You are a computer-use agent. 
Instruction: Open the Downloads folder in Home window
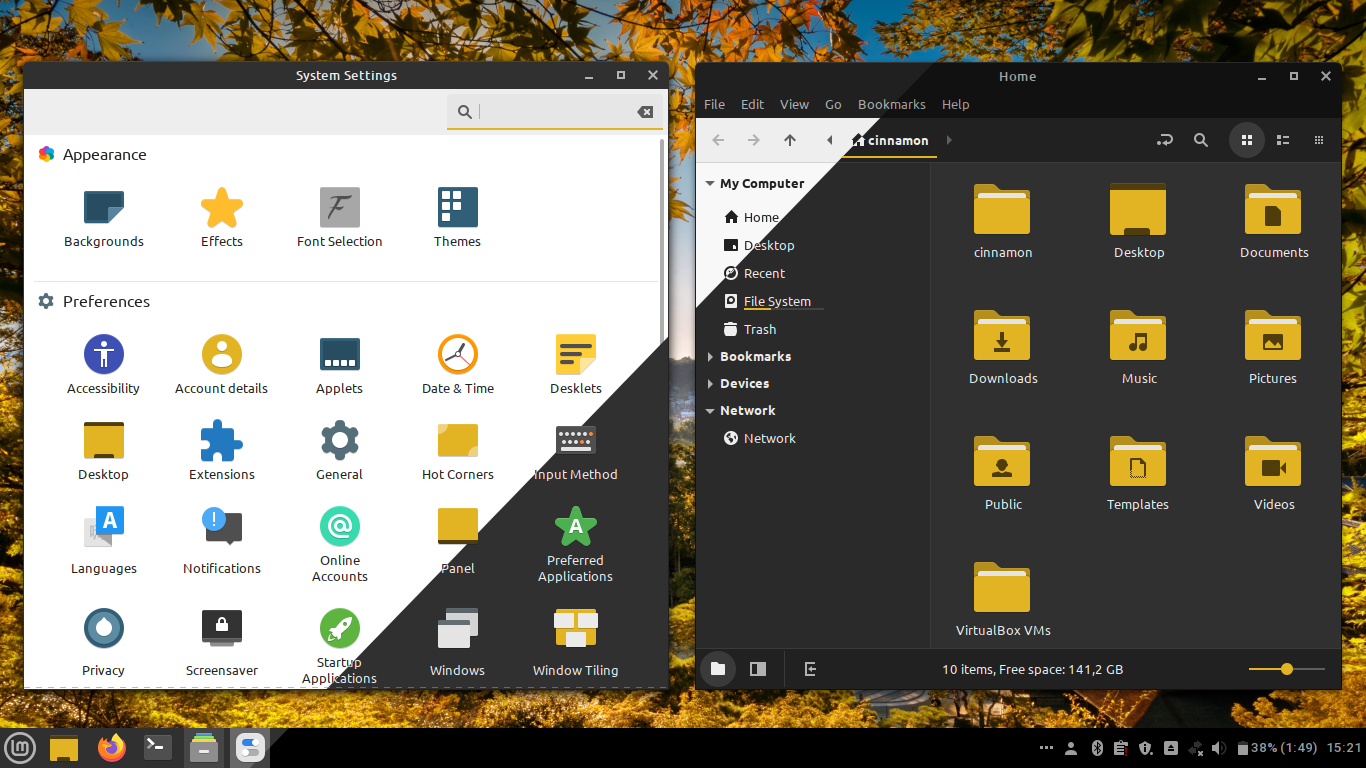[1003, 347]
